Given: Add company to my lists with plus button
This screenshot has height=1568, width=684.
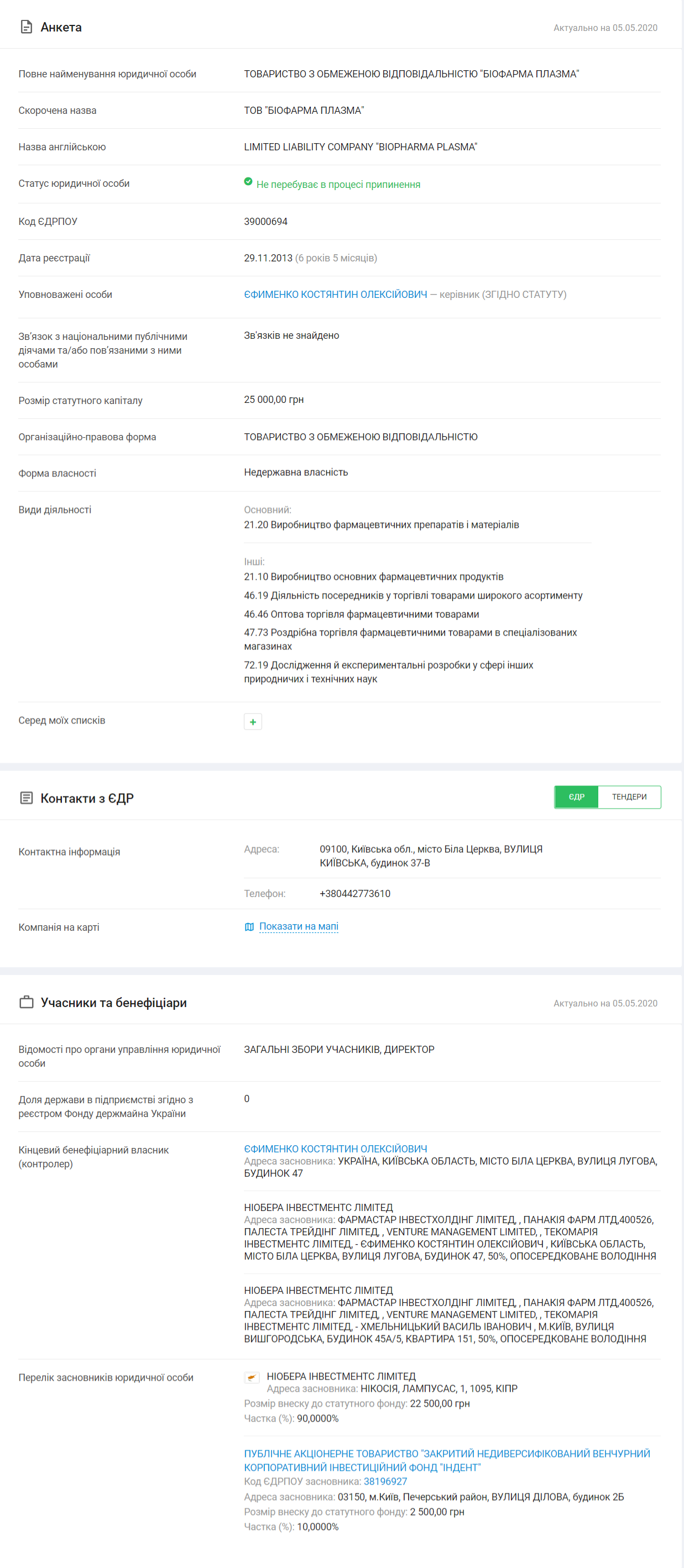Looking at the screenshot, I should [x=253, y=721].
